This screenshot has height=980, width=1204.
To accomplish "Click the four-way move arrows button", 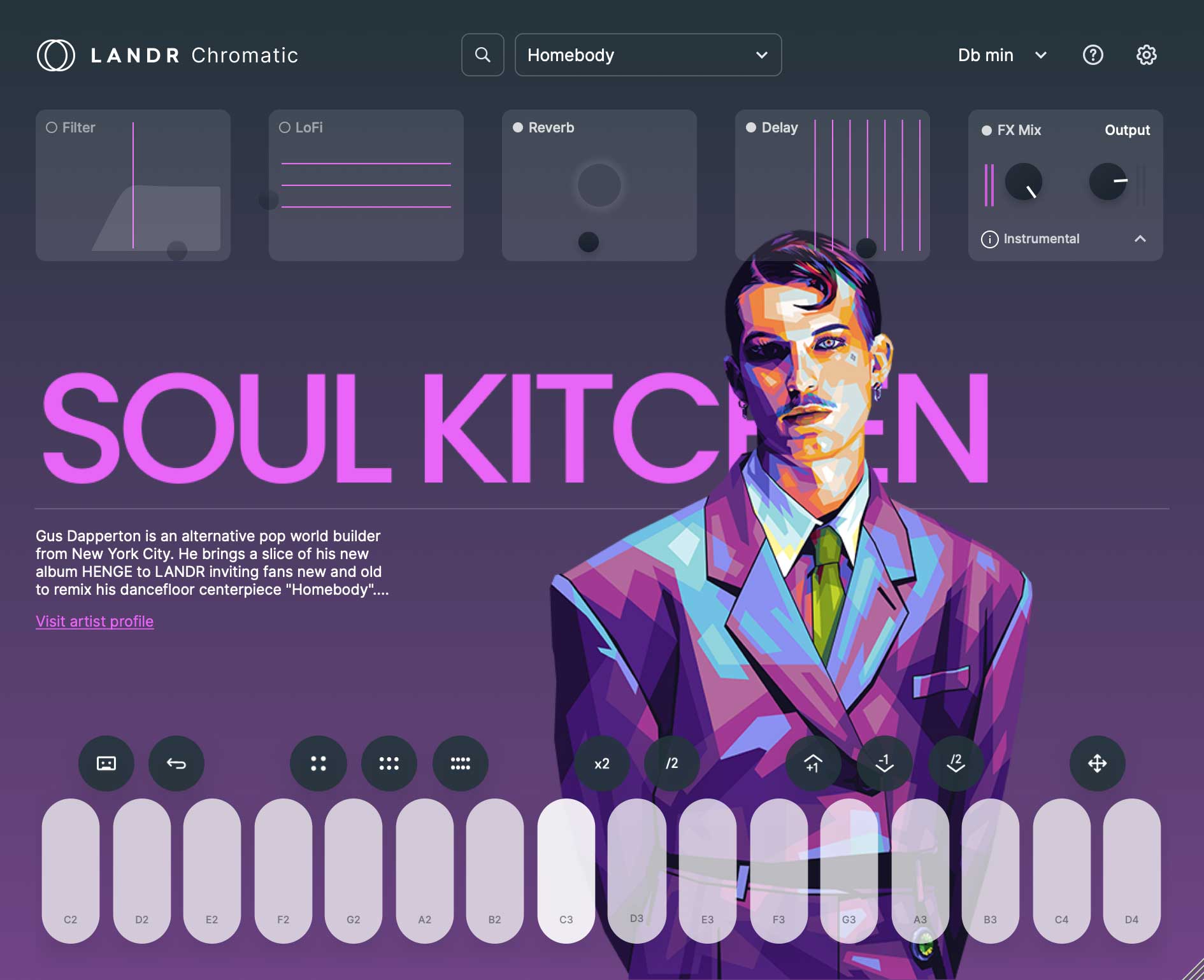I will coord(1098,763).
